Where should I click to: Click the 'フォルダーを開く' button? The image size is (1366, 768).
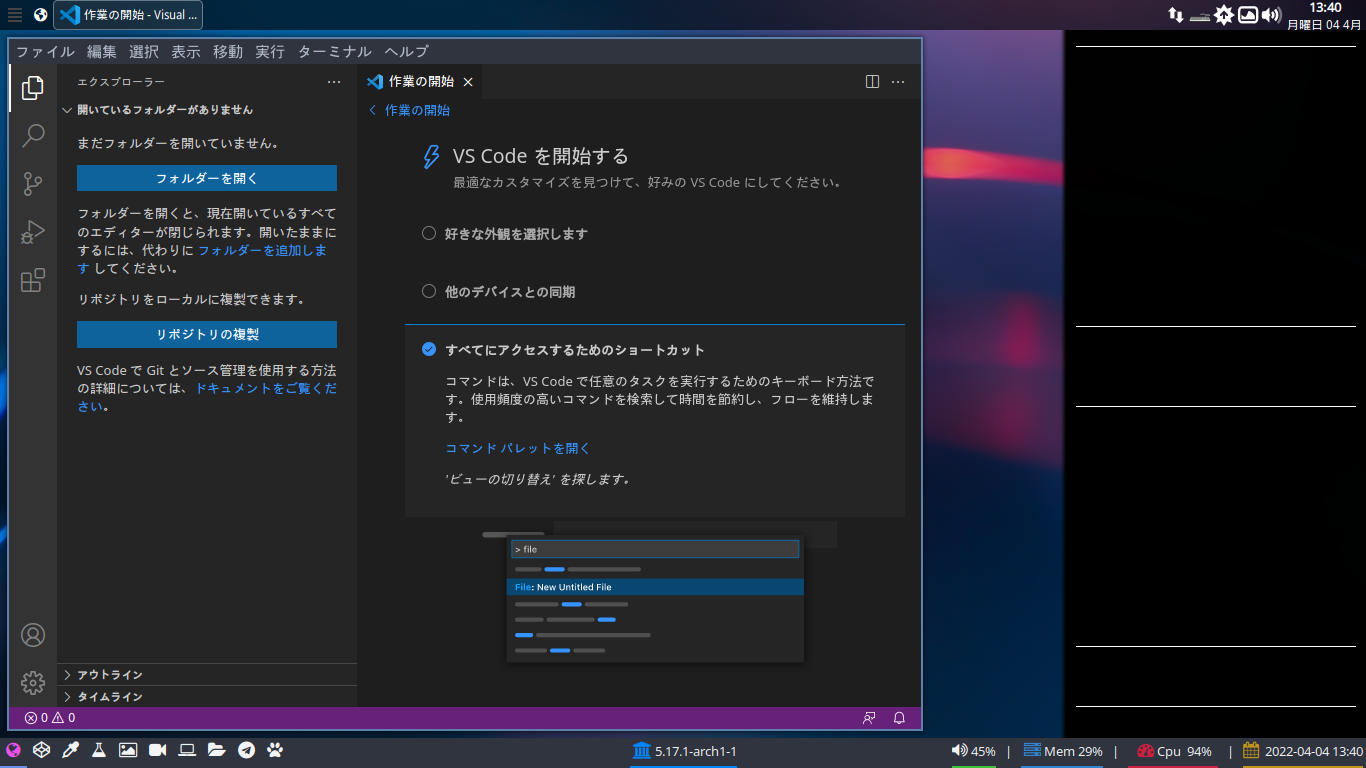(x=207, y=178)
